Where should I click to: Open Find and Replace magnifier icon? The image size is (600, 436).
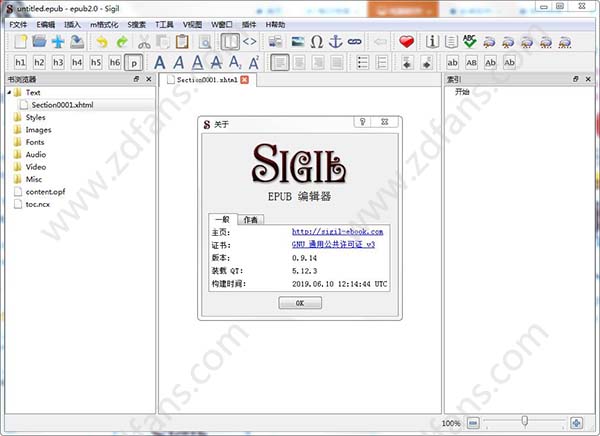coord(205,42)
